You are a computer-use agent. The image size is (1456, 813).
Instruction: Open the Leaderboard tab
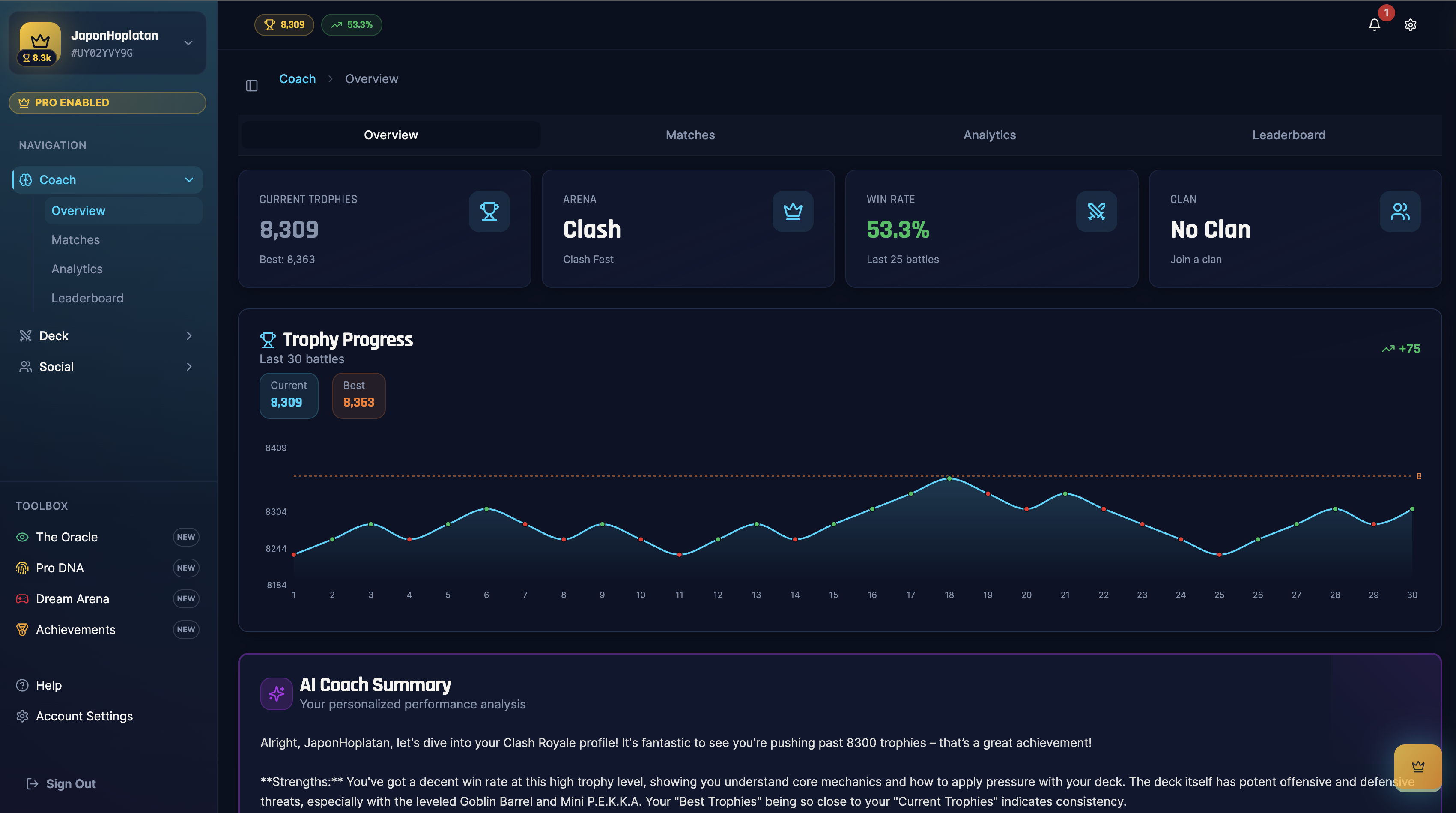click(1289, 135)
